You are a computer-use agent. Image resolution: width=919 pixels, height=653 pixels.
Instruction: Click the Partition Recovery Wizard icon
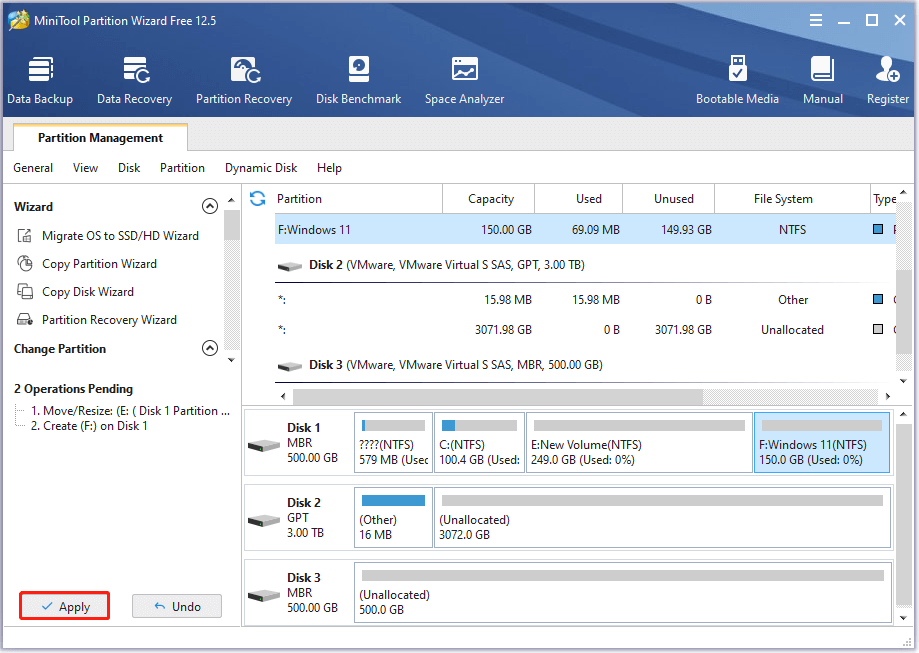point(25,319)
